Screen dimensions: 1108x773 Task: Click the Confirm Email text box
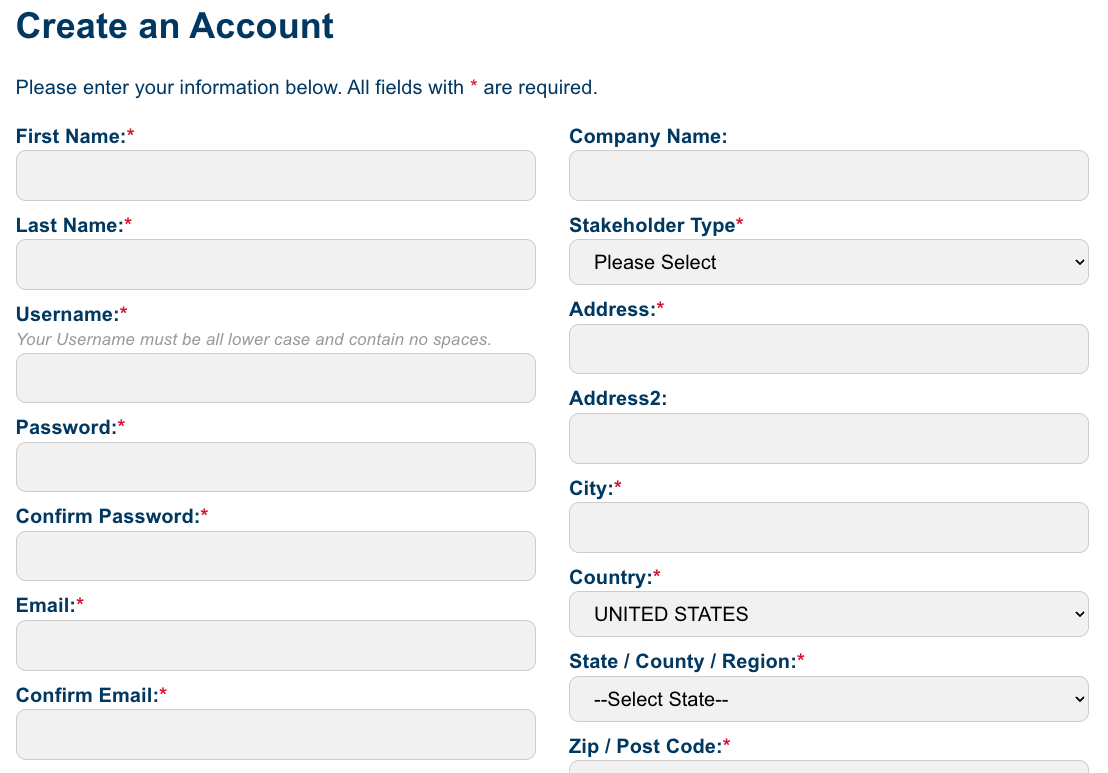click(x=275, y=734)
